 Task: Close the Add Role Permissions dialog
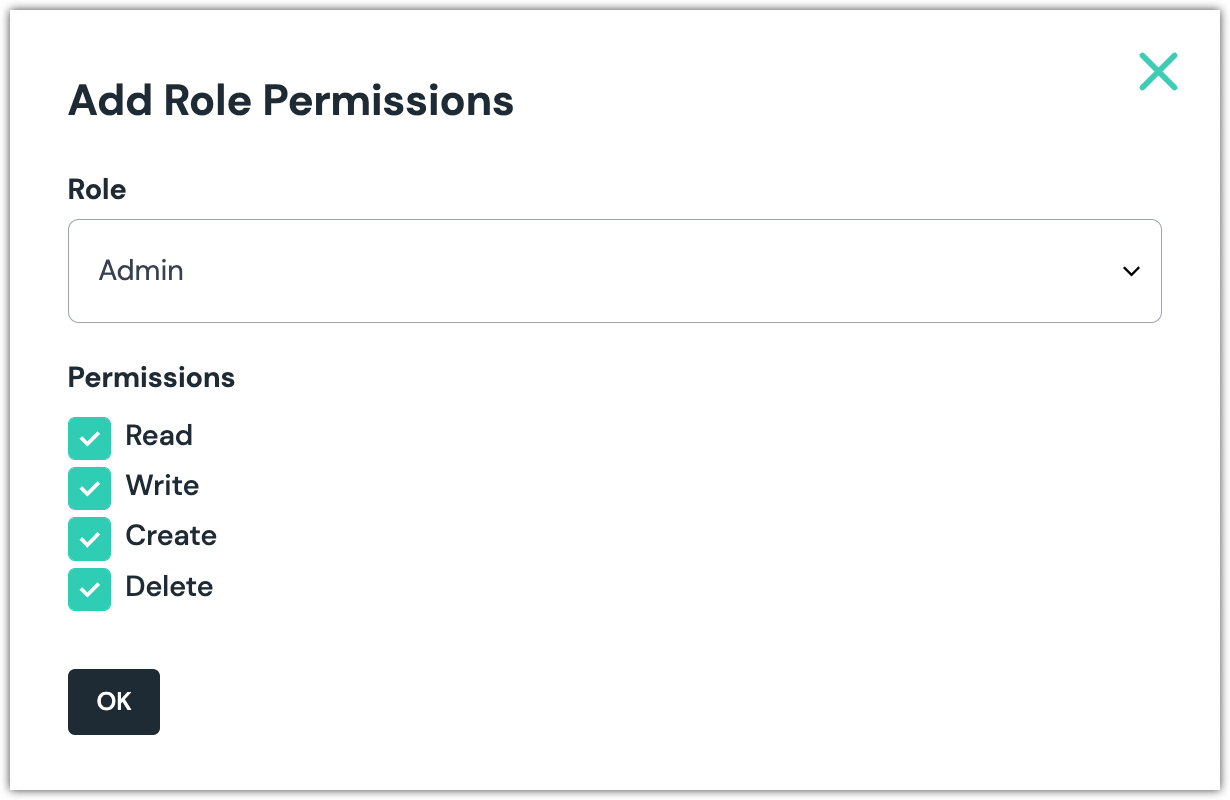click(x=1158, y=72)
